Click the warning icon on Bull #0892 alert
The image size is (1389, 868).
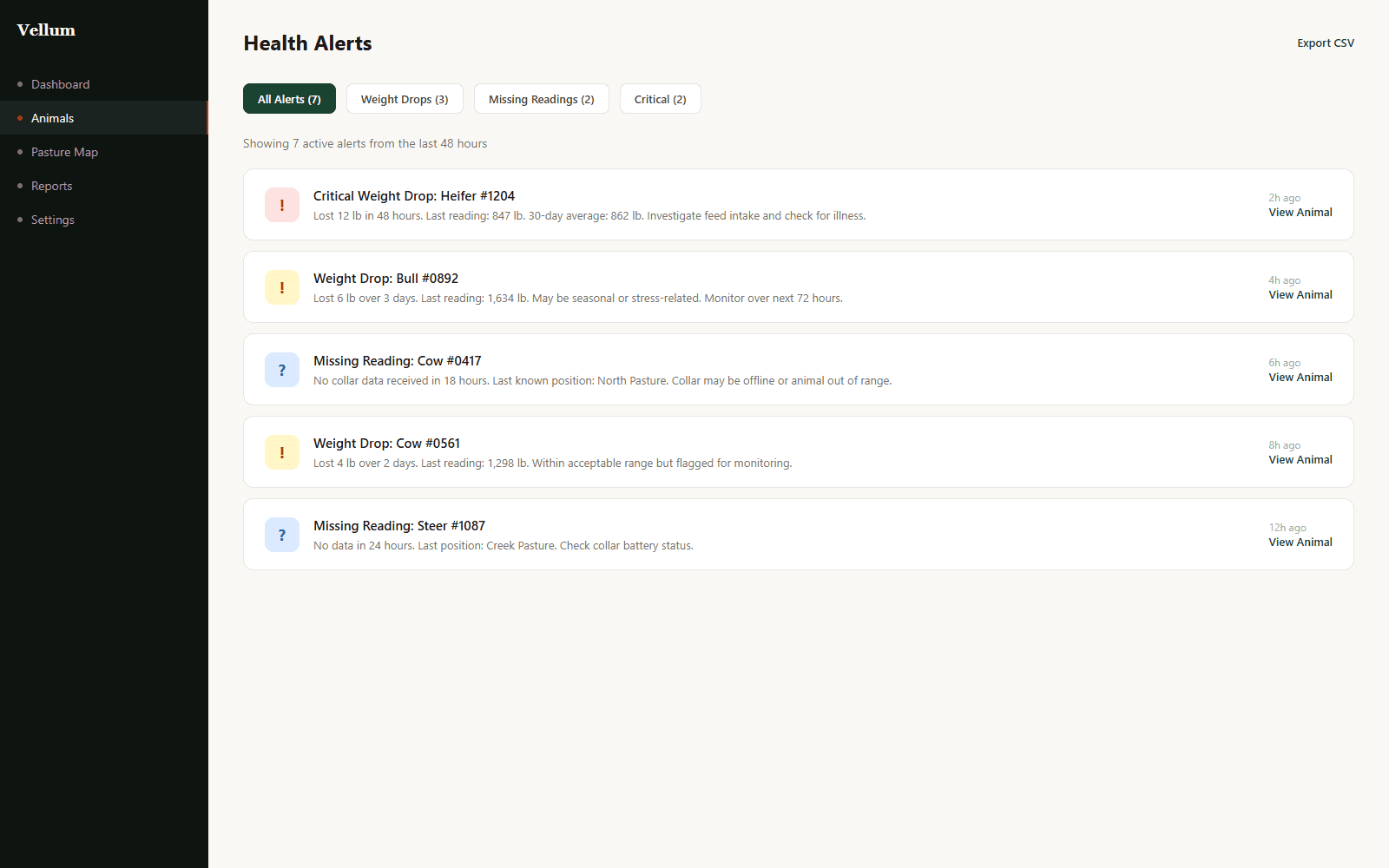point(281,287)
